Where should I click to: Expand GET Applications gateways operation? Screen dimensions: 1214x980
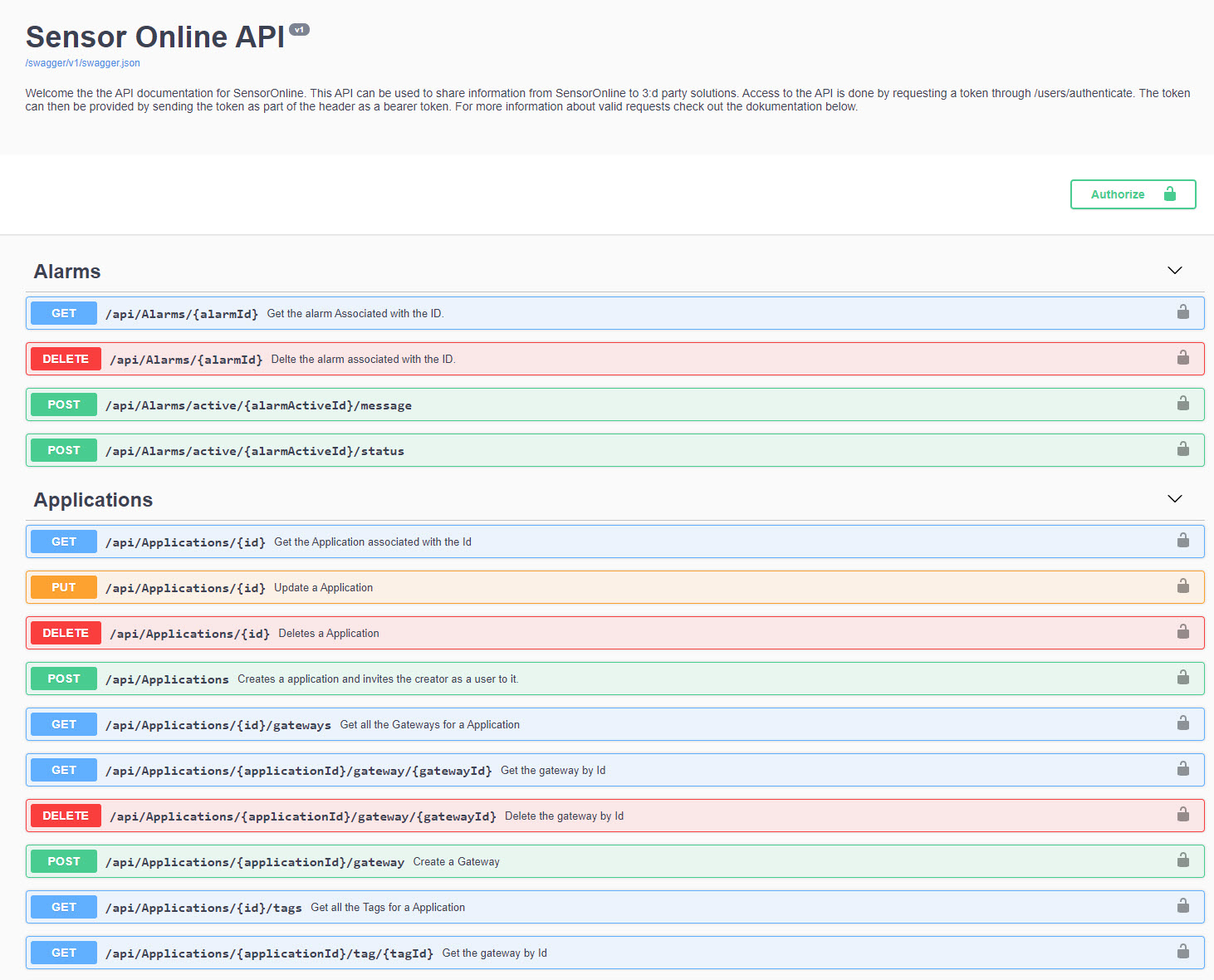click(614, 724)
